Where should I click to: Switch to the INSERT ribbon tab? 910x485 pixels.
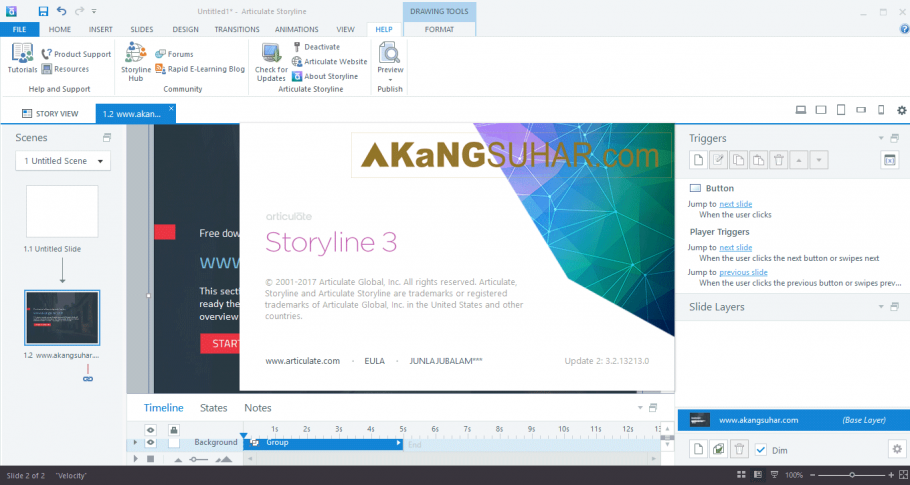(100, 29)
